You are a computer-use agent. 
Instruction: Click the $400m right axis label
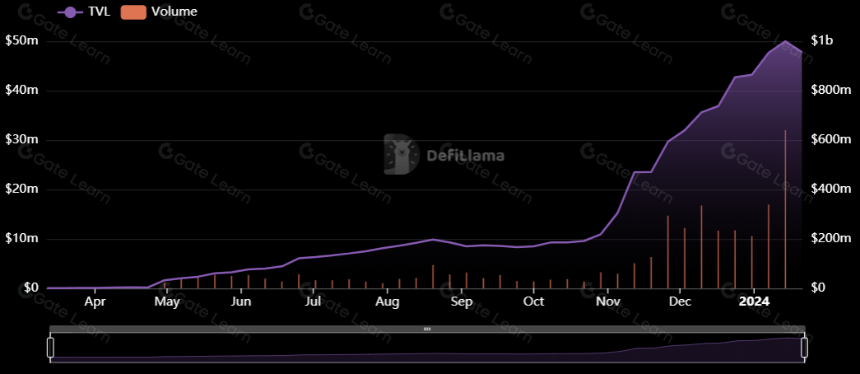[x=831, y=189]
